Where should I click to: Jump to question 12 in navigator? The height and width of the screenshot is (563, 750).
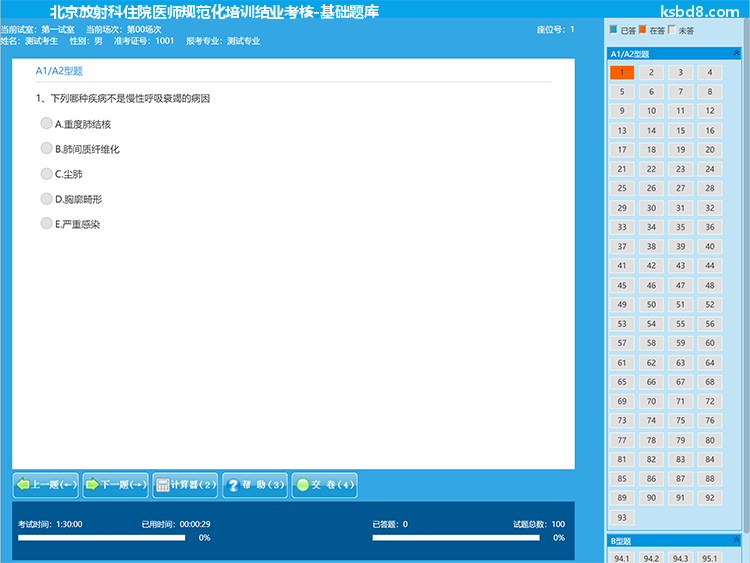[x=710, y=111]
